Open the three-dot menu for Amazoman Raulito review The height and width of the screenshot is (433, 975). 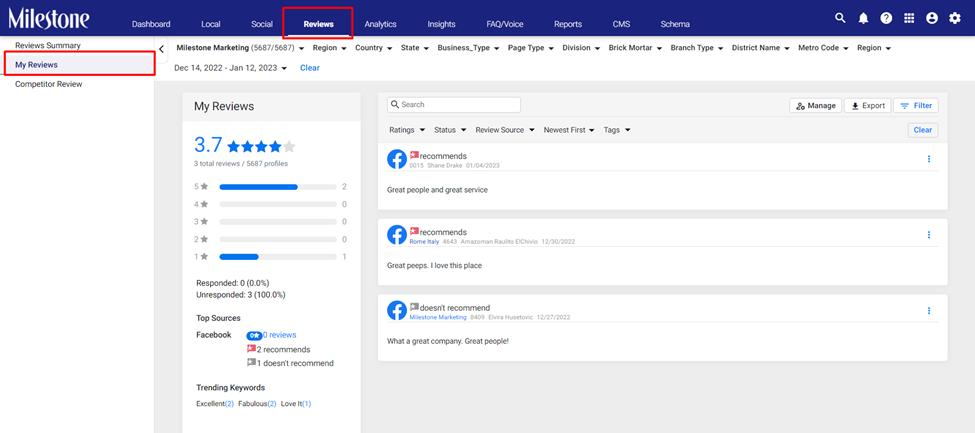(x=929, y=235)
